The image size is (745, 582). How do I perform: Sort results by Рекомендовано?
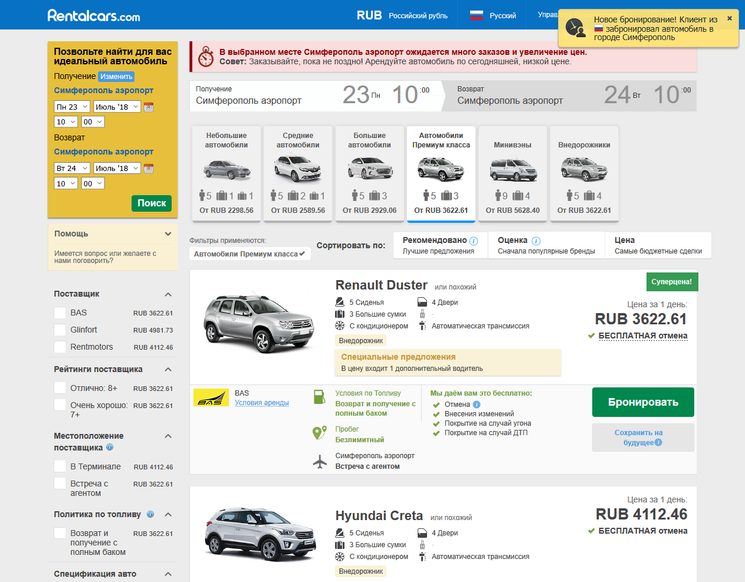point(440,245)
